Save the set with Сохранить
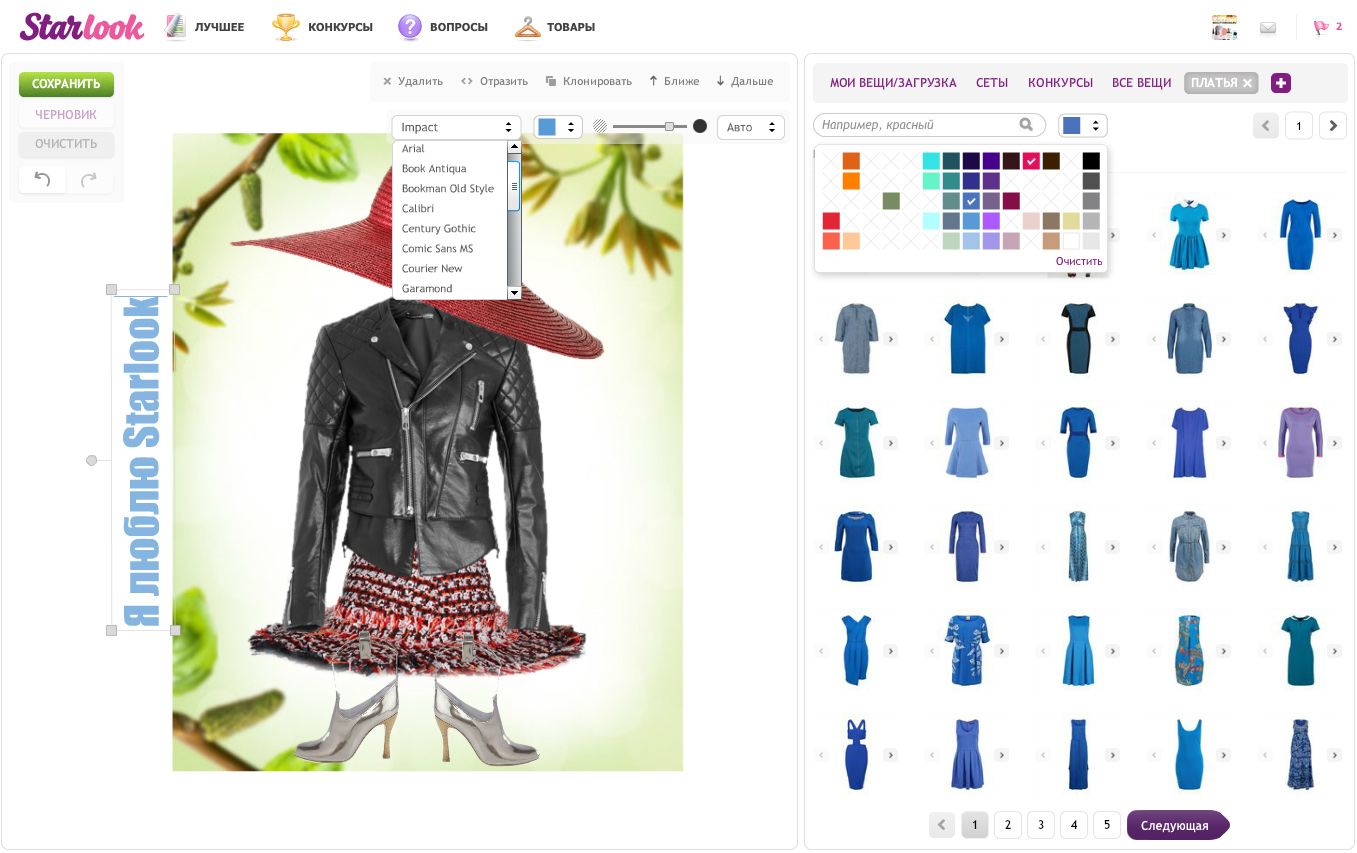Image resolution: width=1357 pixels, height=853 pixels. click(66, 84)
